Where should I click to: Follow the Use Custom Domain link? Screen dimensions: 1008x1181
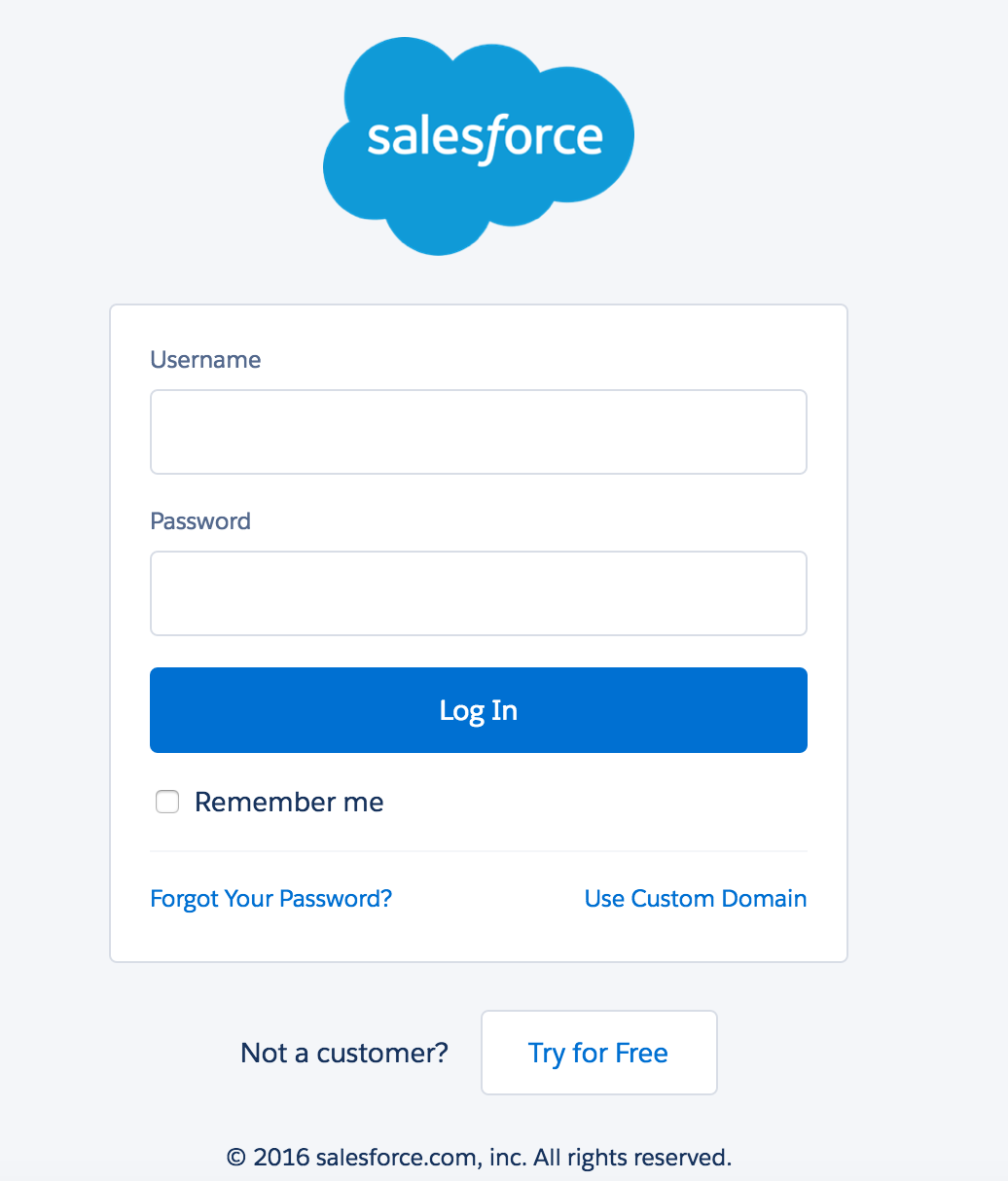pyautogui.click(x=695, y=898)
